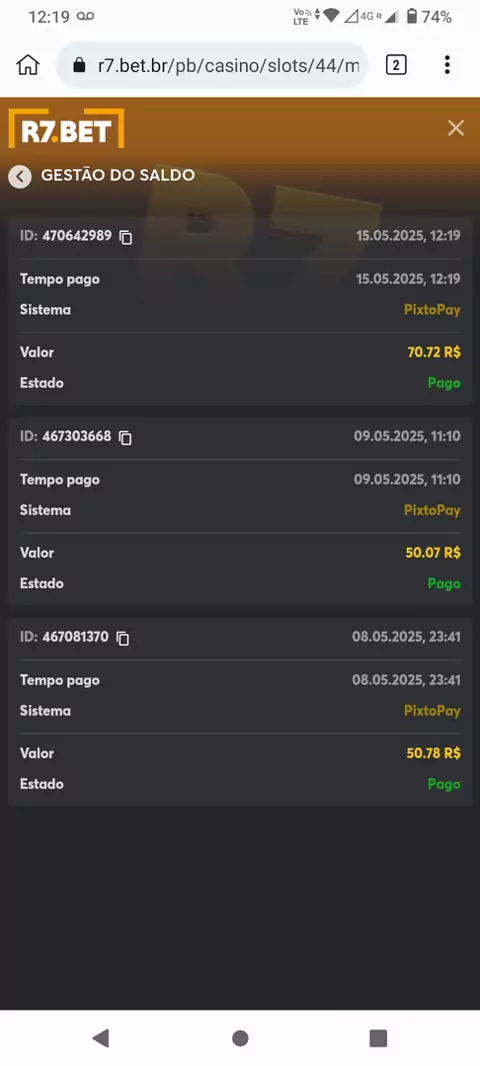The height and width of the screenshot is (1066, 480).
Task: Open the R7.BET logo home
Action: click(x=66, y=128)
